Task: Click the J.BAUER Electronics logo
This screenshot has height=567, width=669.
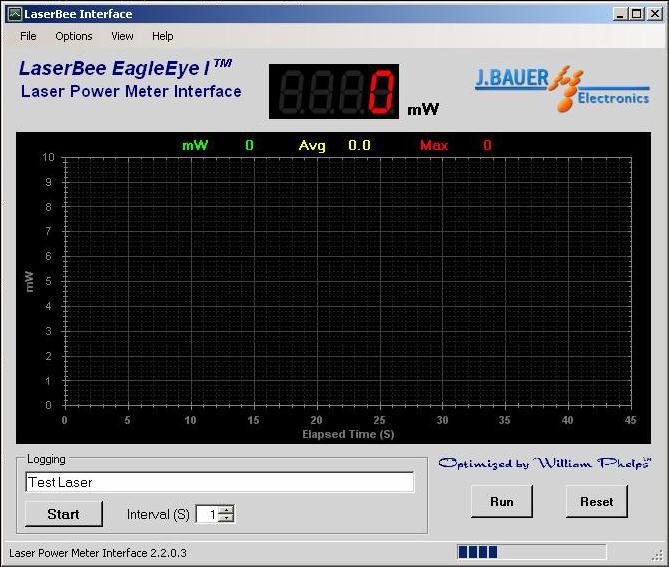Action: [562, 87]
